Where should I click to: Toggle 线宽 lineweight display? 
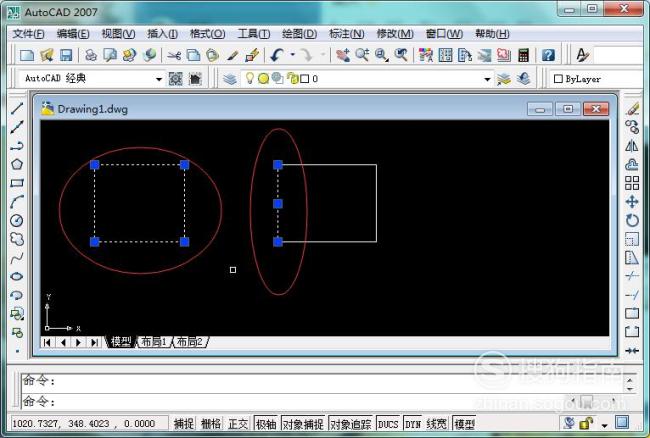(436, 423)
